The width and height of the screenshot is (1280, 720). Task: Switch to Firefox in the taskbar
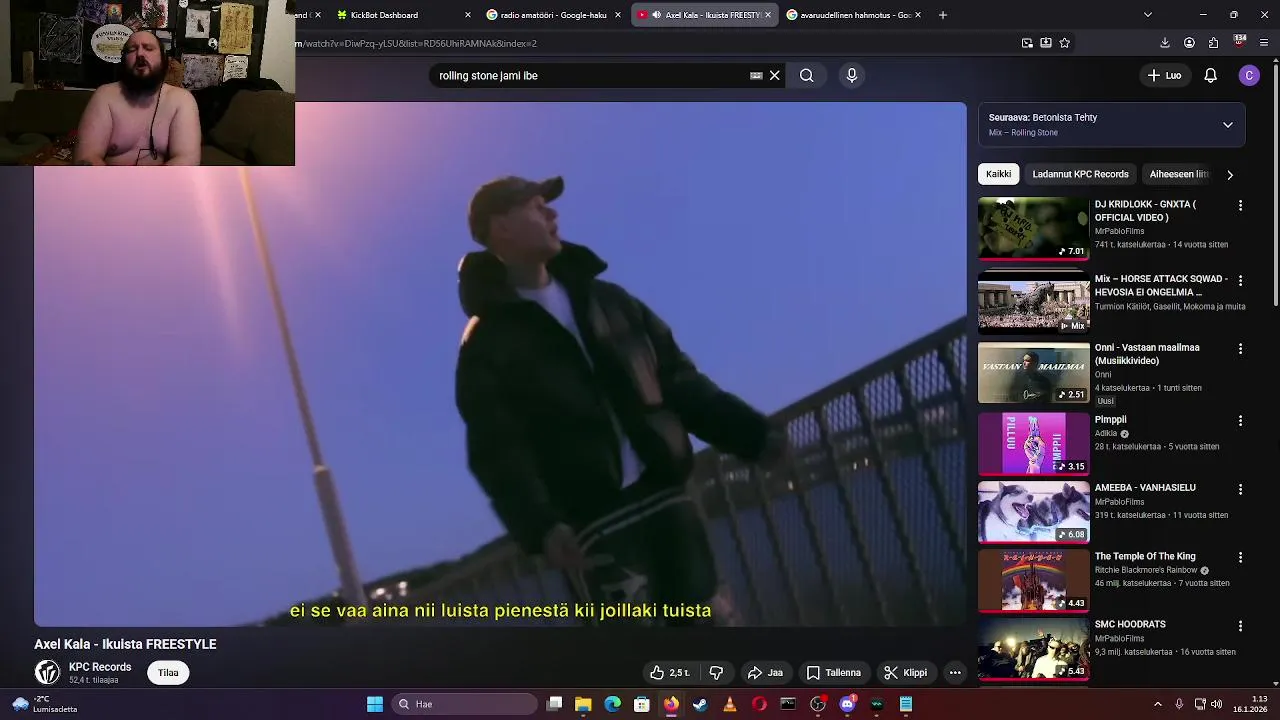pos(671,704)
